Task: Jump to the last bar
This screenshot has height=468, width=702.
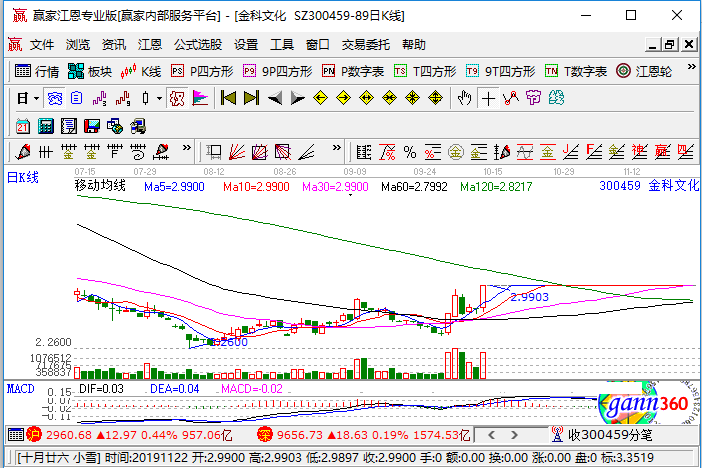Action: pyautogui.click(x=251, y=98)
